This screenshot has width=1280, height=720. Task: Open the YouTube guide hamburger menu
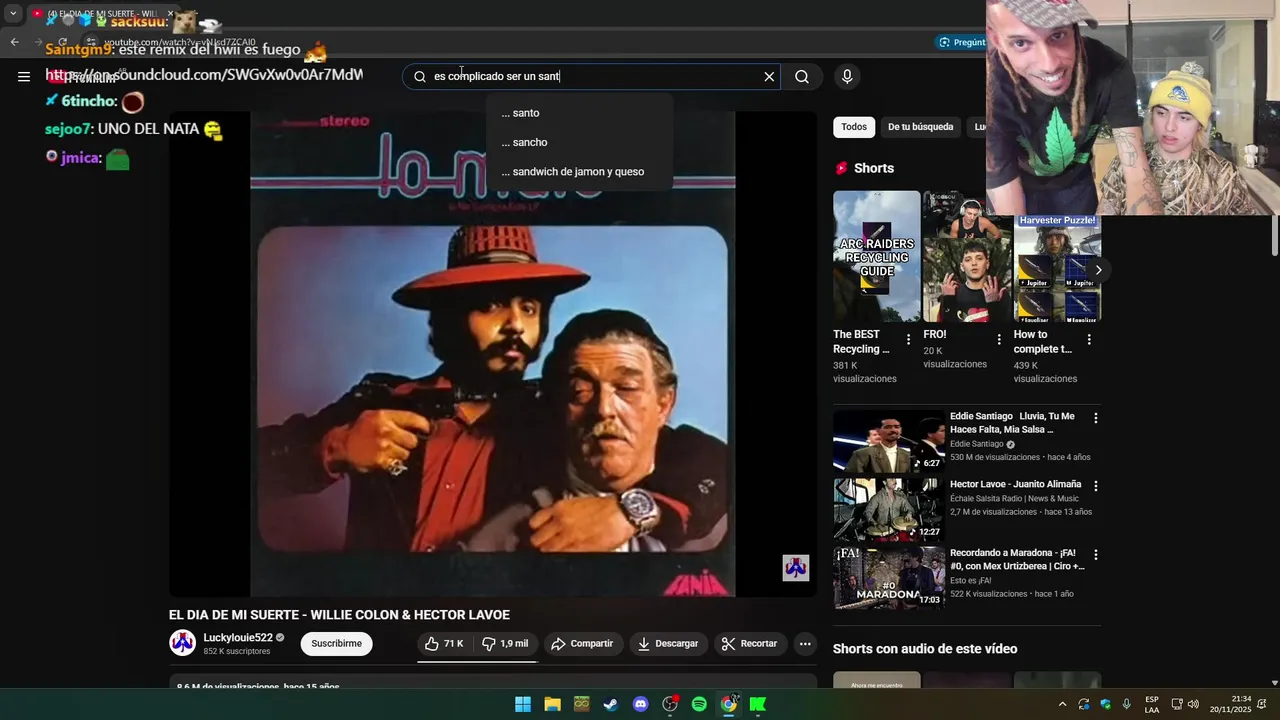[x=24, y=76]
